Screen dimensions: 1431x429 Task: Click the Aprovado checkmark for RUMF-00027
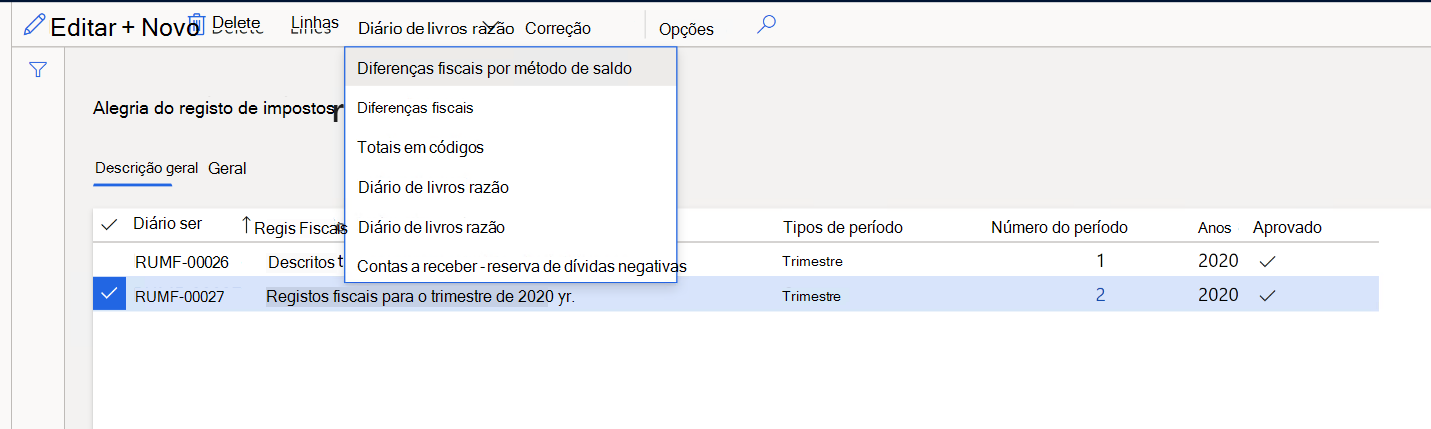coord(1267,295)
